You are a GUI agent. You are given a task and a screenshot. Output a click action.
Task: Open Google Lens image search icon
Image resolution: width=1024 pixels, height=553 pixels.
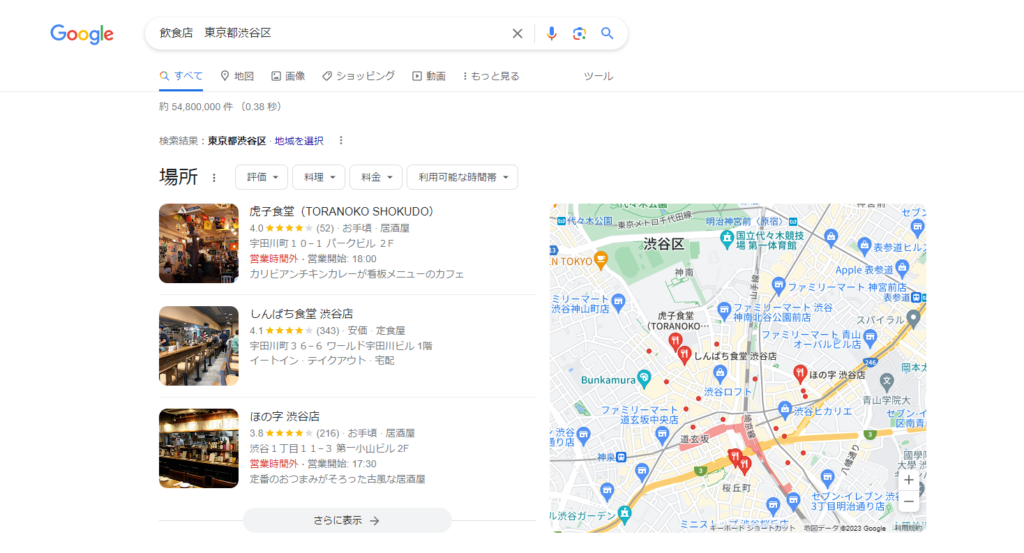tap(579, 33)
